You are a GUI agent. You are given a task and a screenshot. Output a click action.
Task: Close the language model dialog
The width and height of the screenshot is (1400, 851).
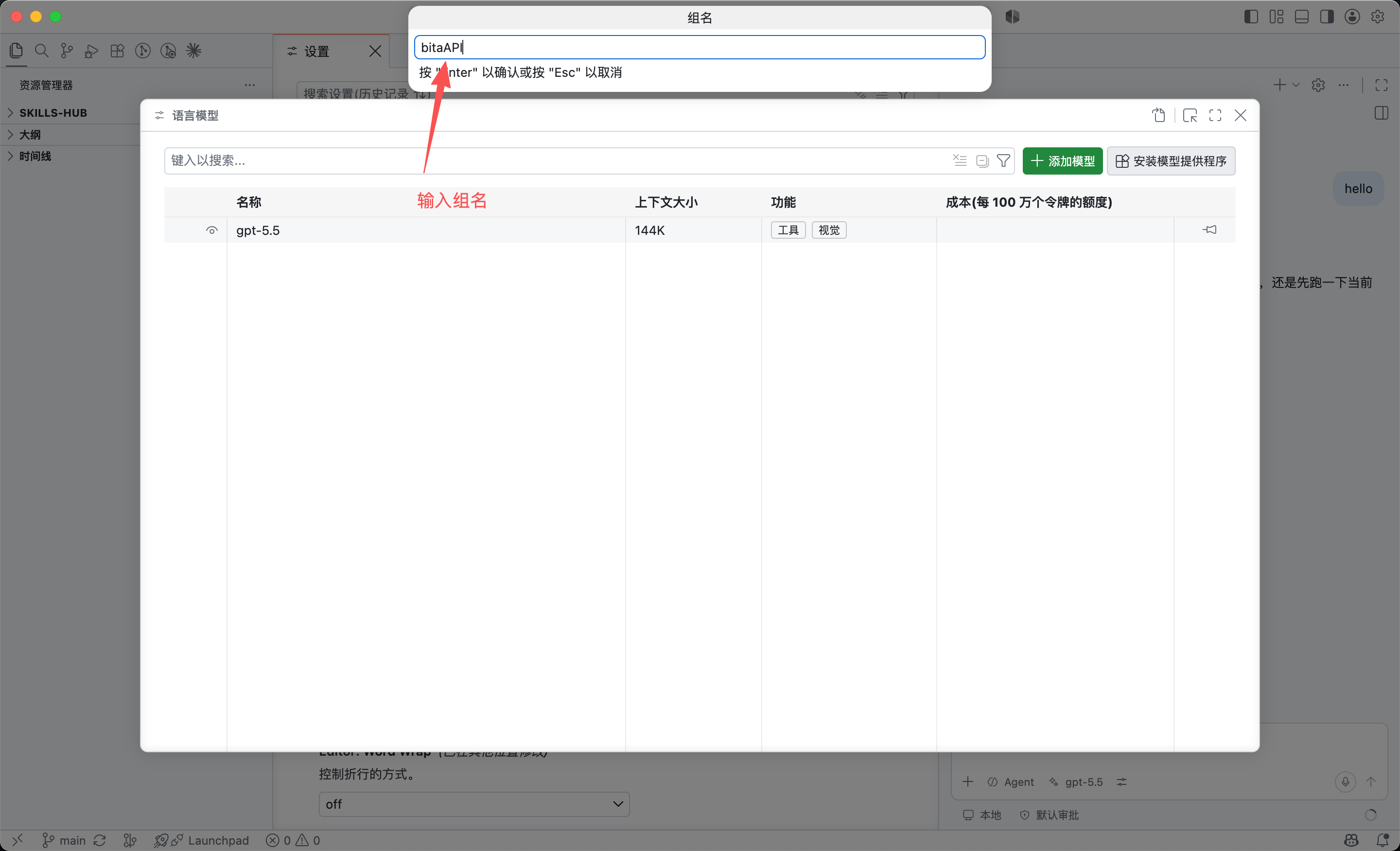pyautogui.click(x=1241, y=115)
